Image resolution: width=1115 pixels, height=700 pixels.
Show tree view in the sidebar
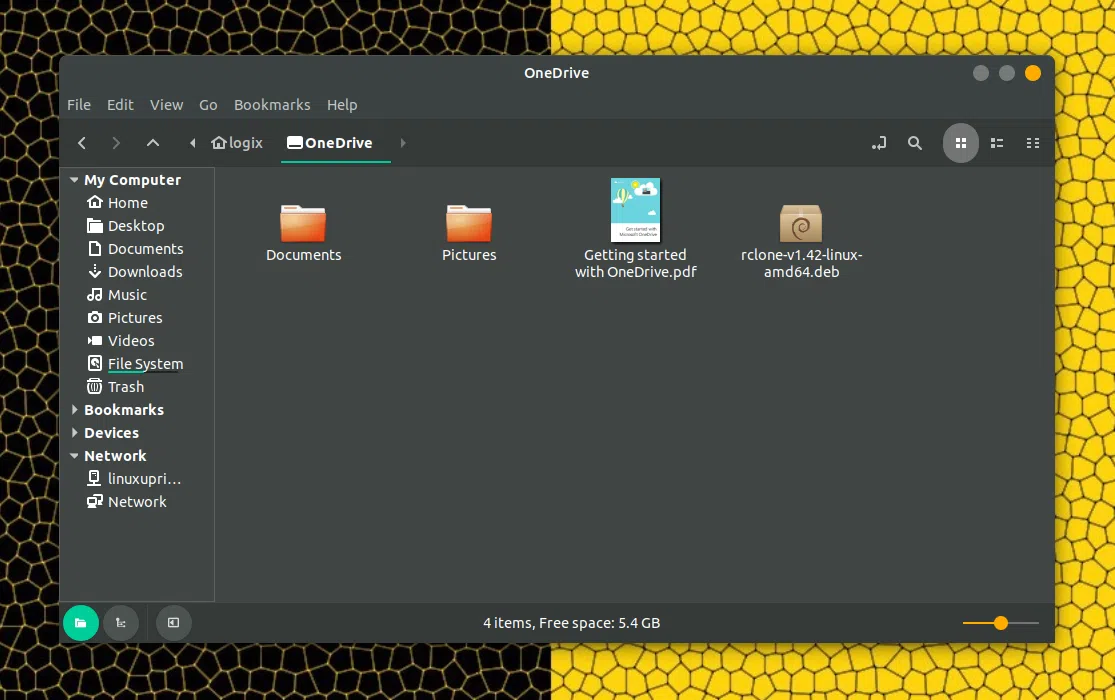click(121, 622)
